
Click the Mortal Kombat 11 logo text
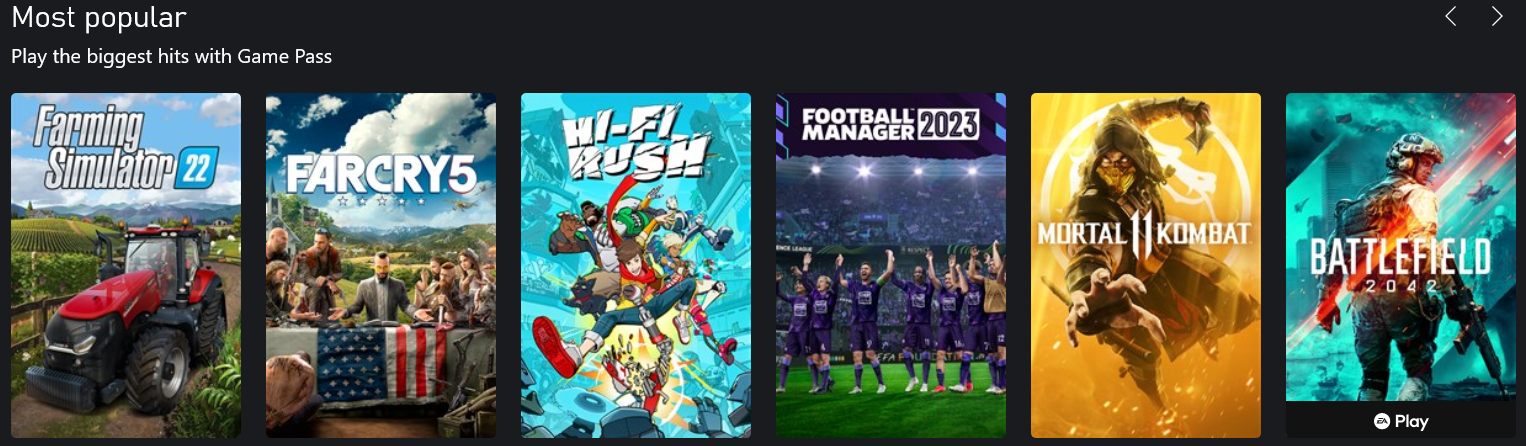(1144, 234)
